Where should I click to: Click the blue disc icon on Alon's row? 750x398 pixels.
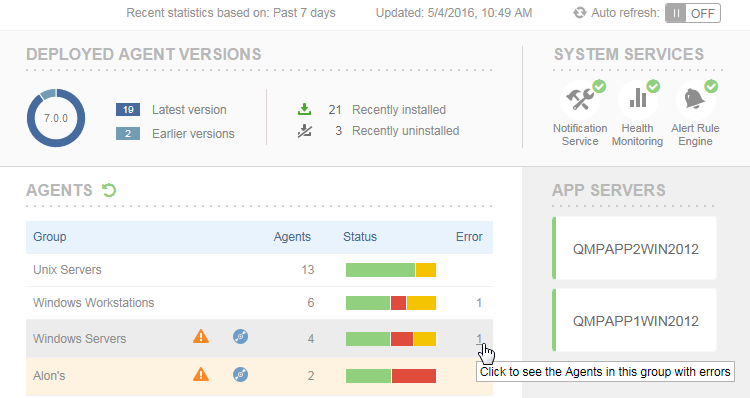tap(241, 374)
